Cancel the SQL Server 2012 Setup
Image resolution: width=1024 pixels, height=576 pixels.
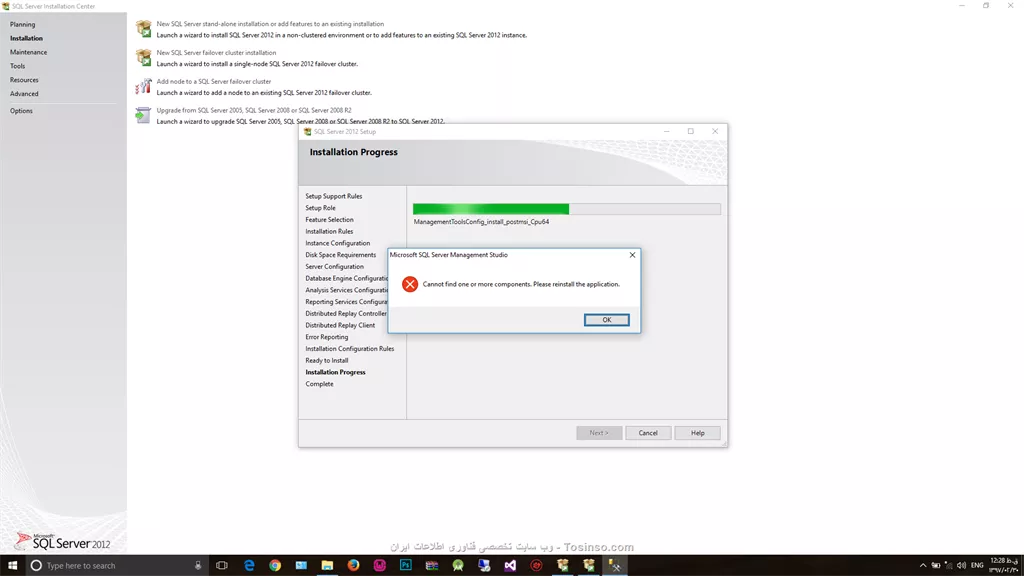pos(648,433)
